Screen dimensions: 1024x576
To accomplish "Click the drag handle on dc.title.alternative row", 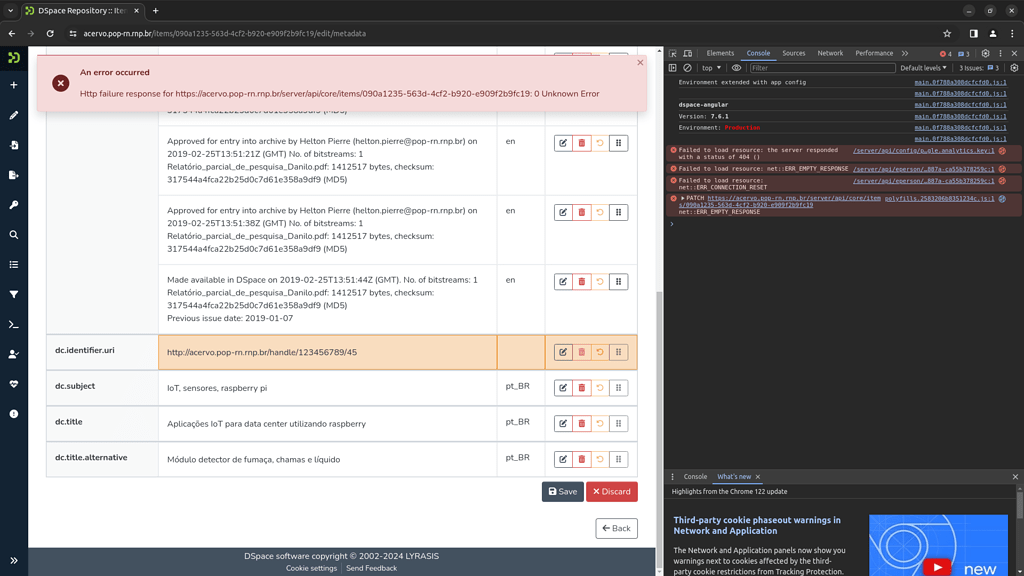I will pos(618,460).
